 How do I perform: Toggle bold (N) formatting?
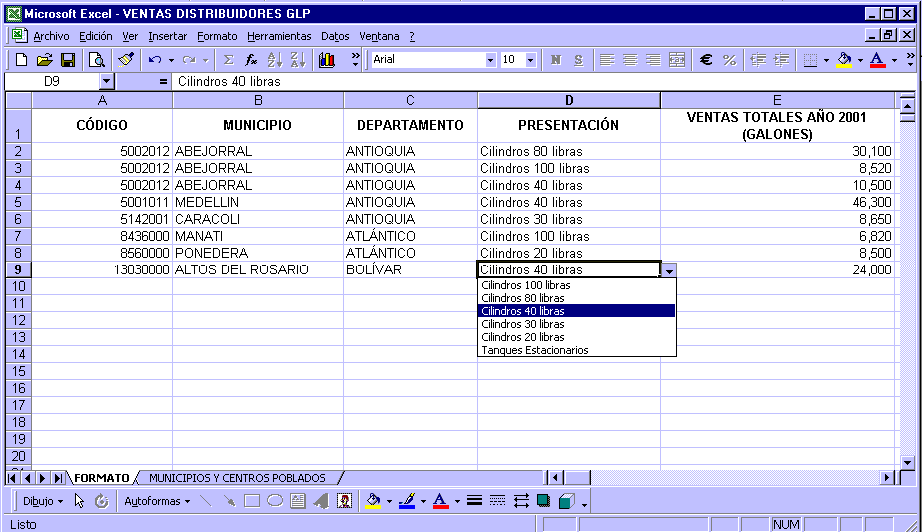click(556, 60)
